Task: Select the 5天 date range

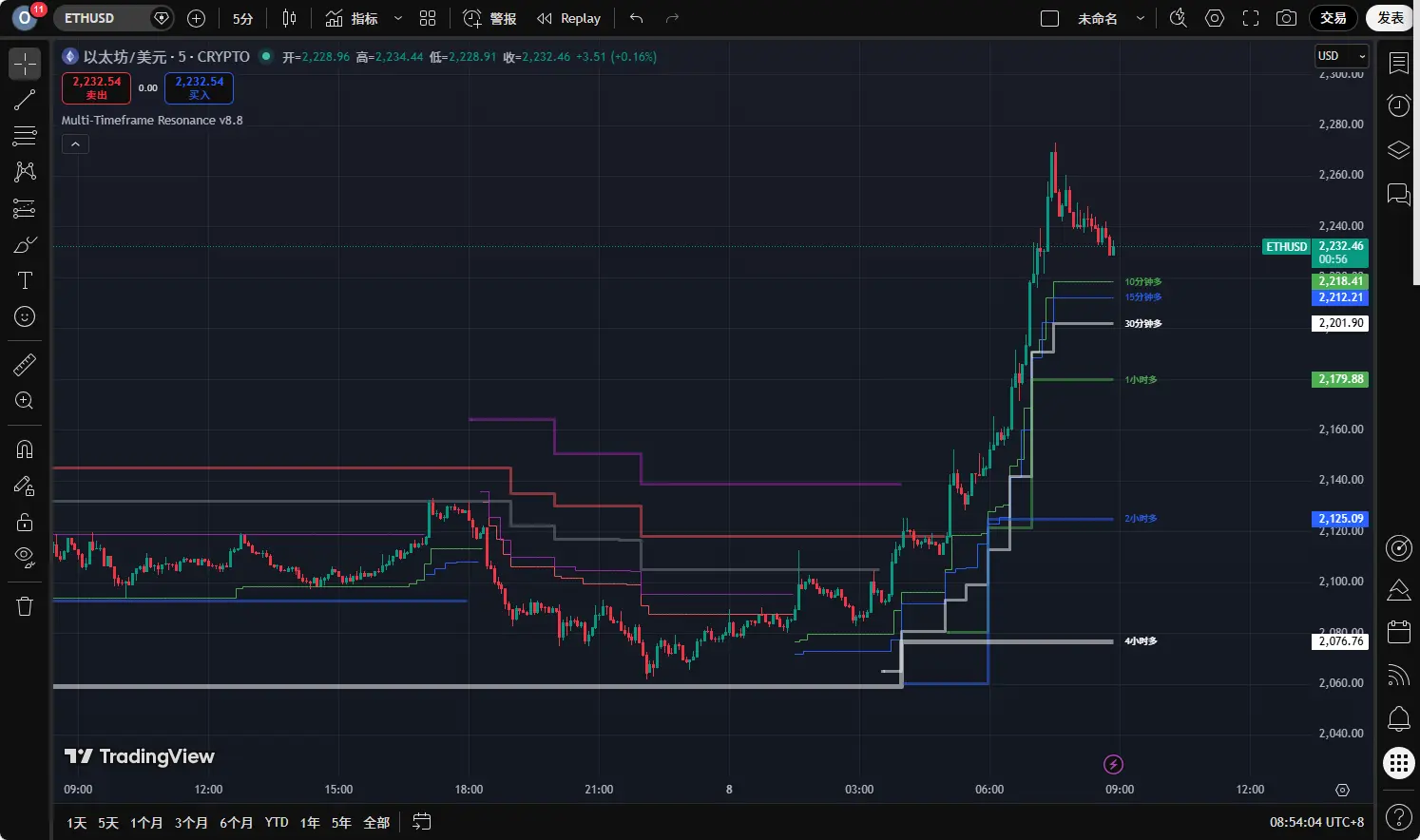Action: (x=108, y=823)
